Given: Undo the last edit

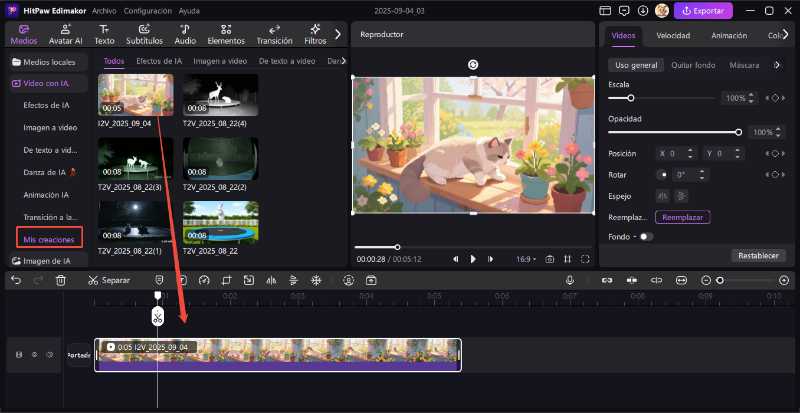Looking at the screenshot, I should [x=16, y=280].
